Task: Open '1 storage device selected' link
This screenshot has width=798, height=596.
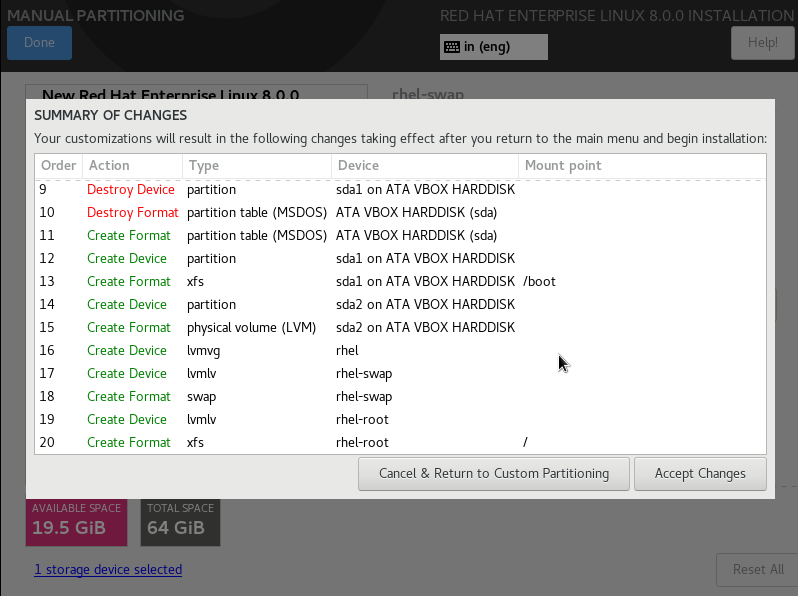Action: [x=108, y=570]
